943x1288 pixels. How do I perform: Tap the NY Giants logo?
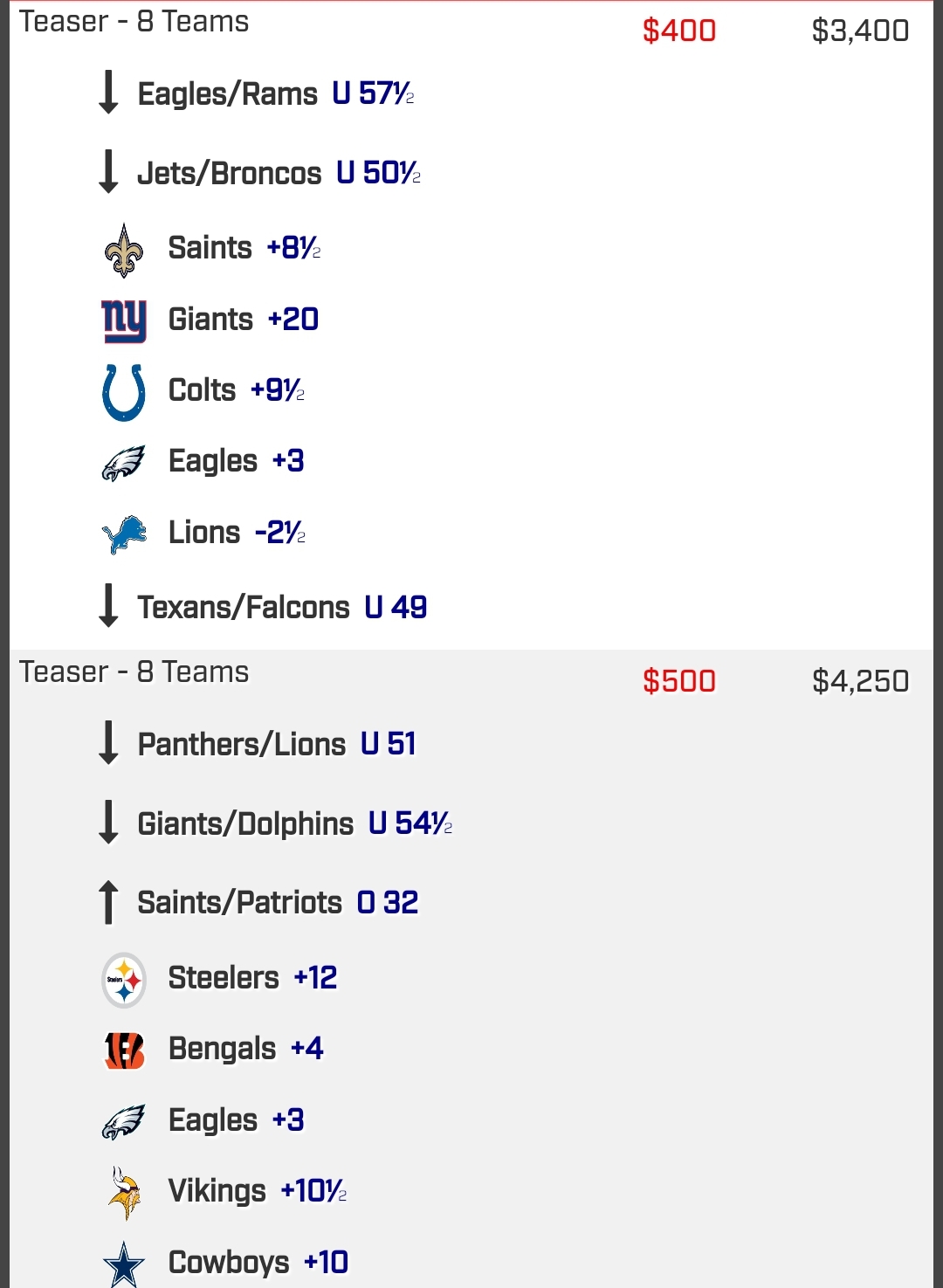pyautogui.click(x=124, y=320)
